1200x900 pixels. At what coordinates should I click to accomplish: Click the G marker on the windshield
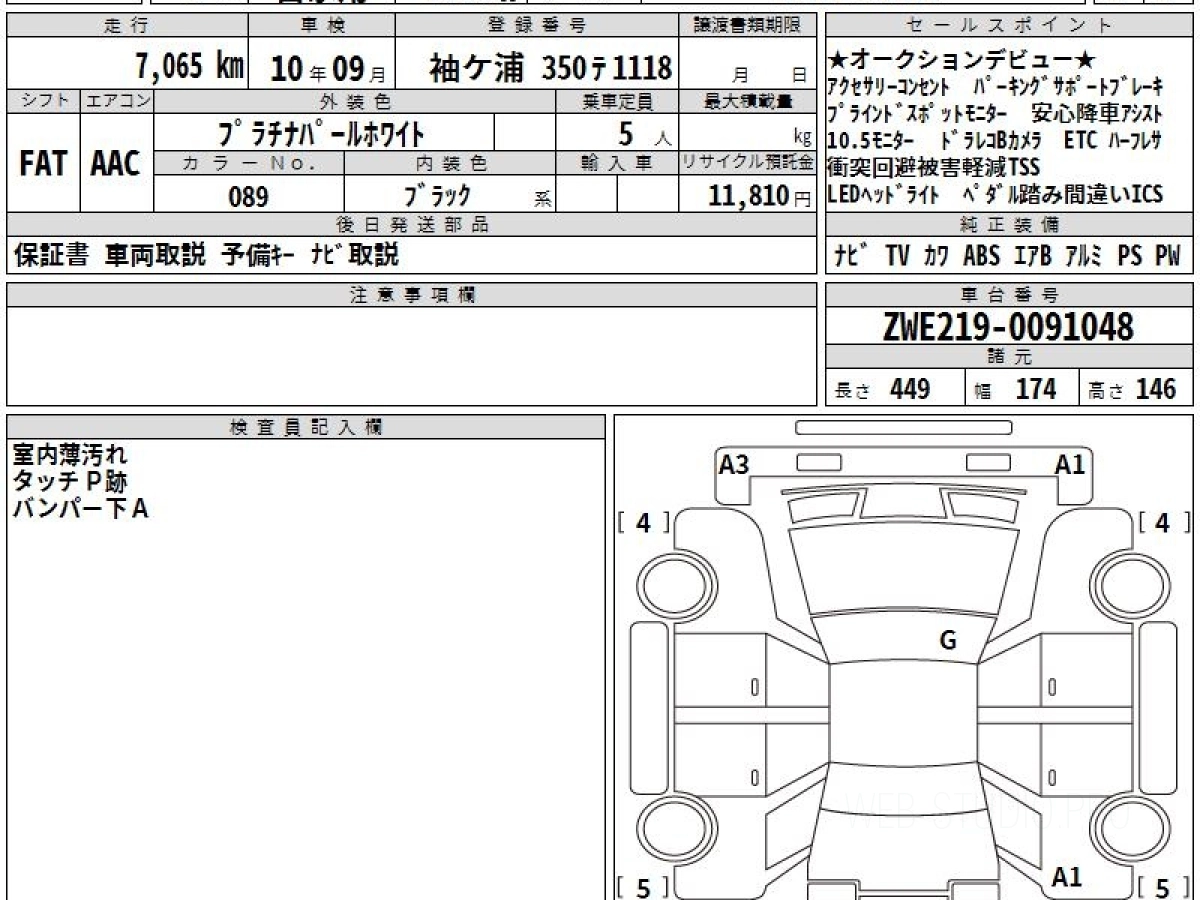click(x=948, y=641)
